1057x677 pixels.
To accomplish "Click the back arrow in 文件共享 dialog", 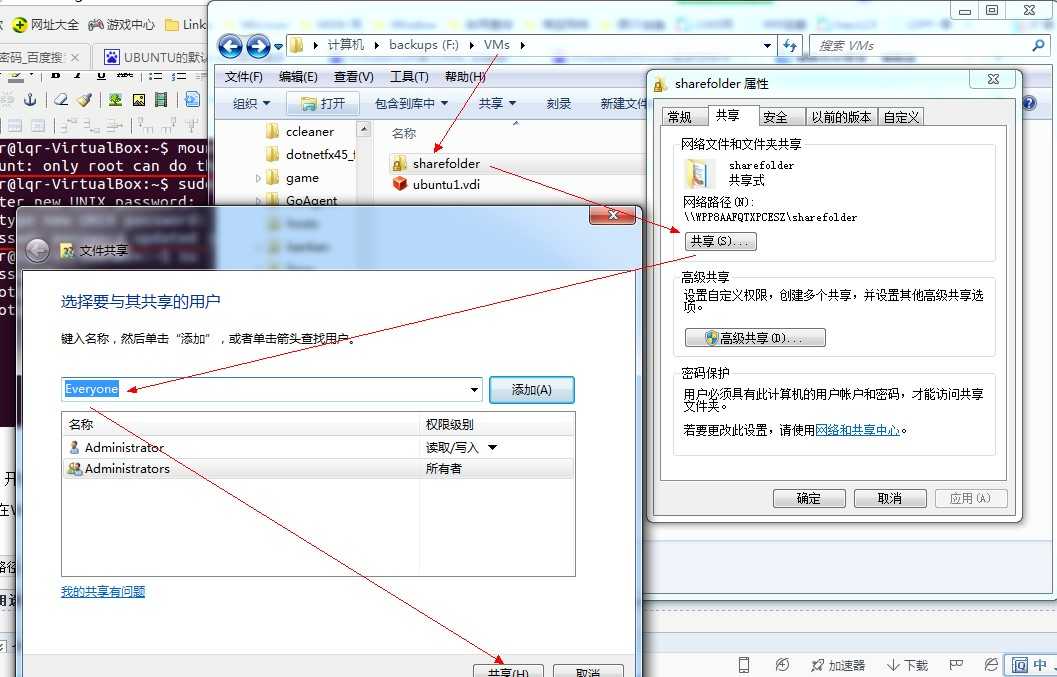I will (x=37, y=250).
